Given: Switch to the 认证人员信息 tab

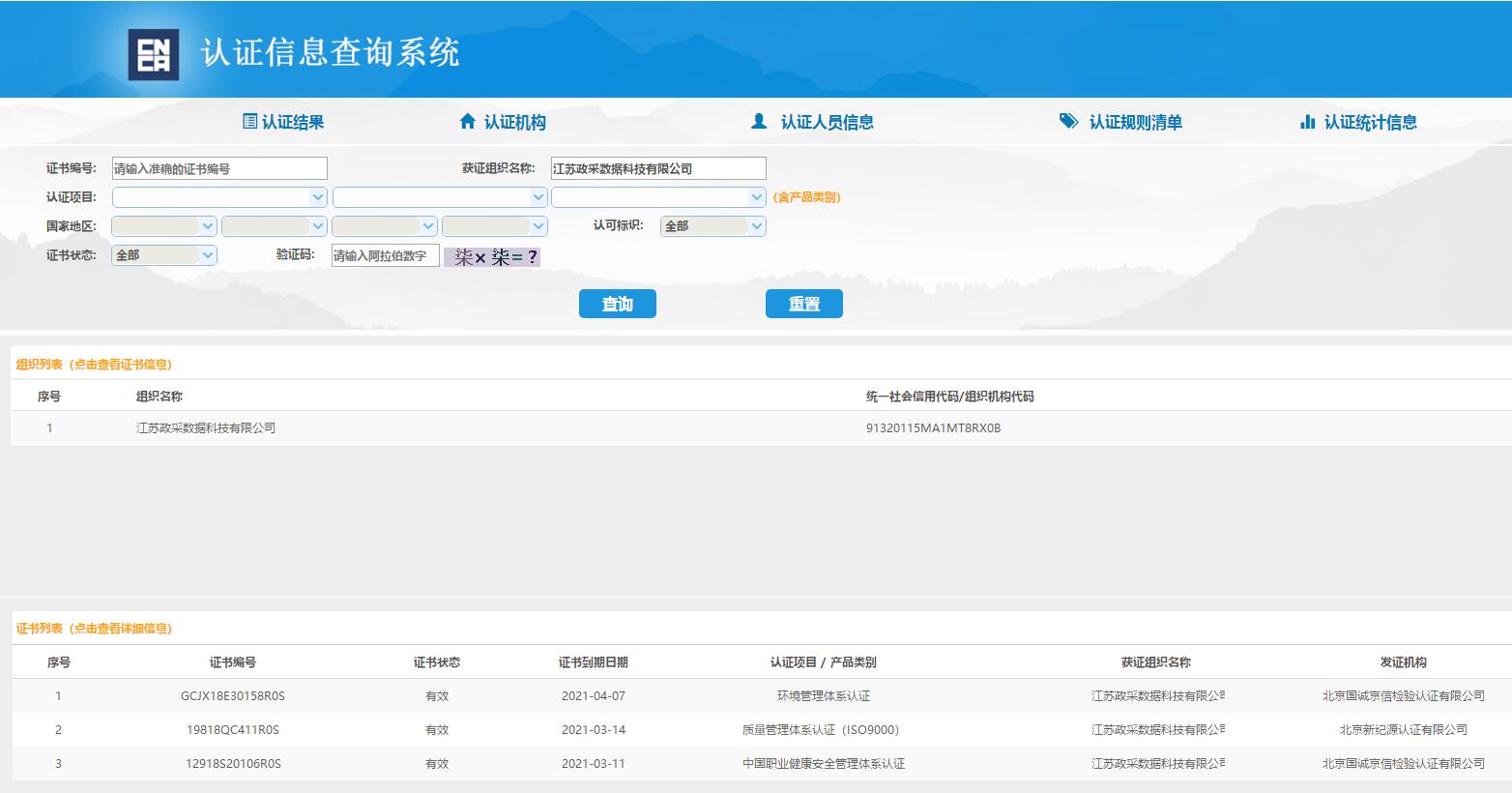Looking at the screenshot, I should click(827, 122).
